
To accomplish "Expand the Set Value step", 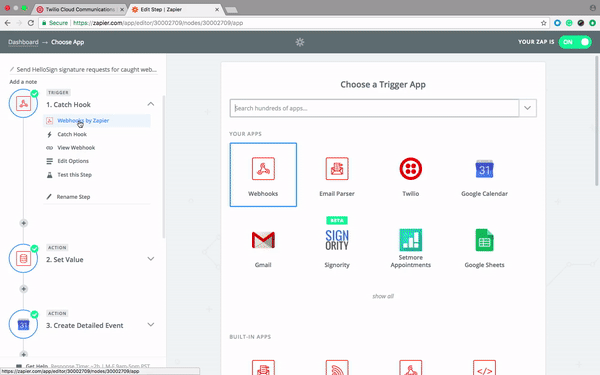I will pyautogui.click(x=151, y=259).
